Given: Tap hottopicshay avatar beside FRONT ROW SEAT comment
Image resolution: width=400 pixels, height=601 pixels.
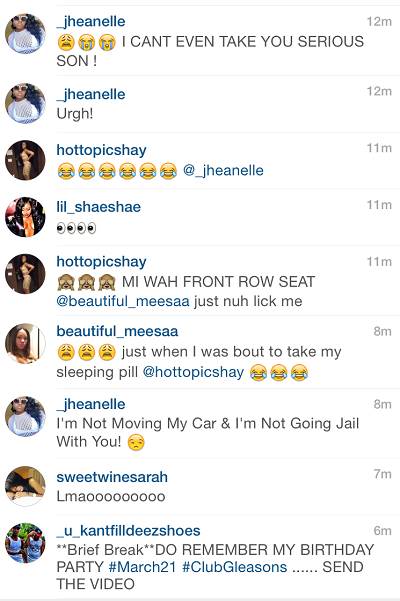Looking at the screenshot, I should (x=25, y=274).
